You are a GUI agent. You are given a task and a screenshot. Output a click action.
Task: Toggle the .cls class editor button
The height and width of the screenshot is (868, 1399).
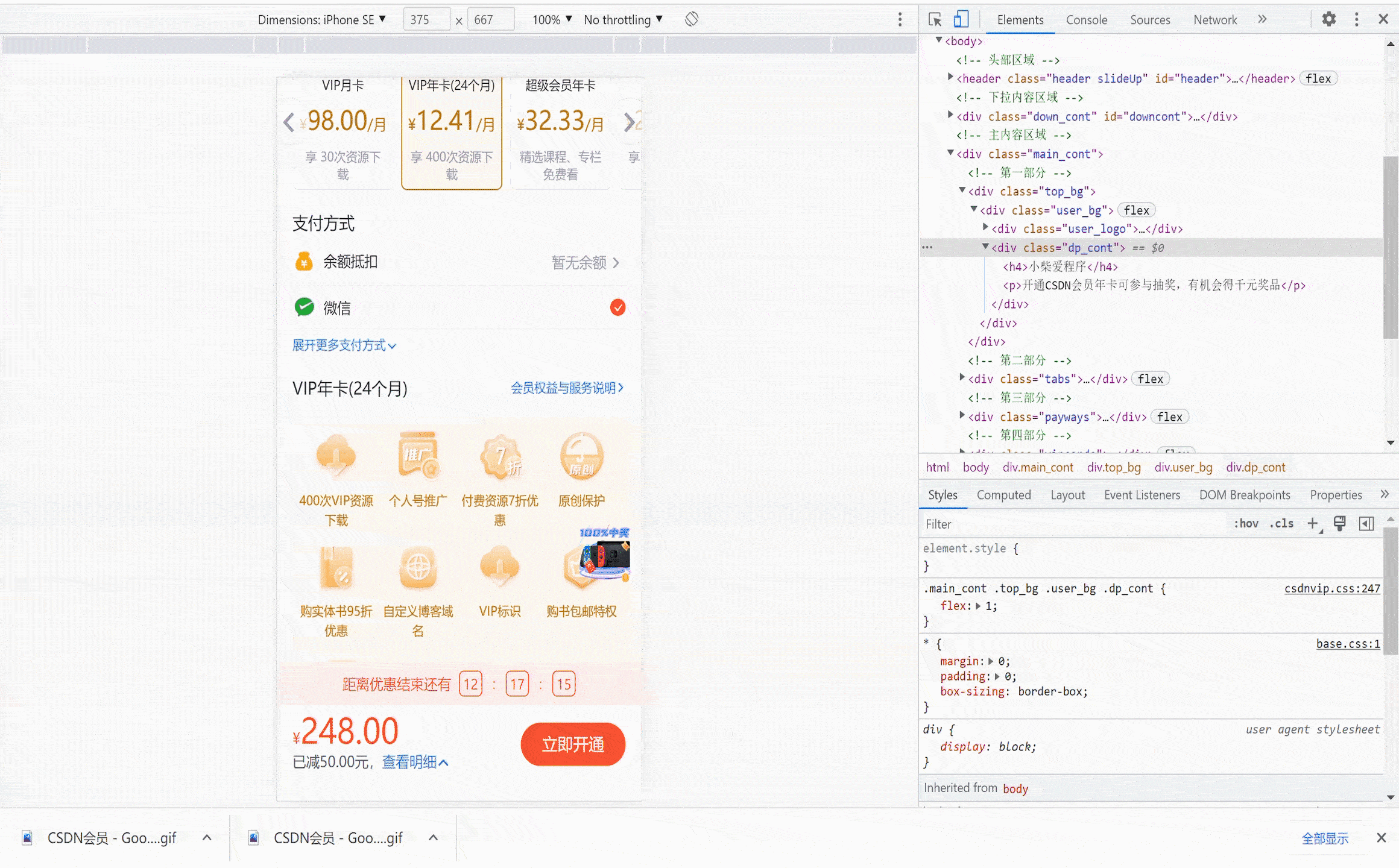pos(1281,523)
